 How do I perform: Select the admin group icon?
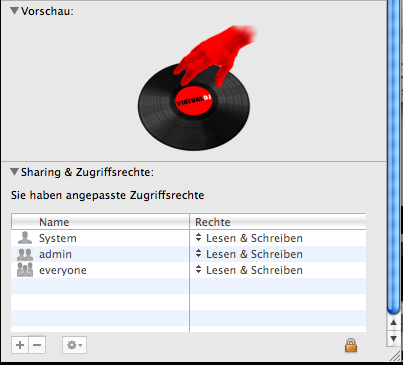tap(25, 254)
